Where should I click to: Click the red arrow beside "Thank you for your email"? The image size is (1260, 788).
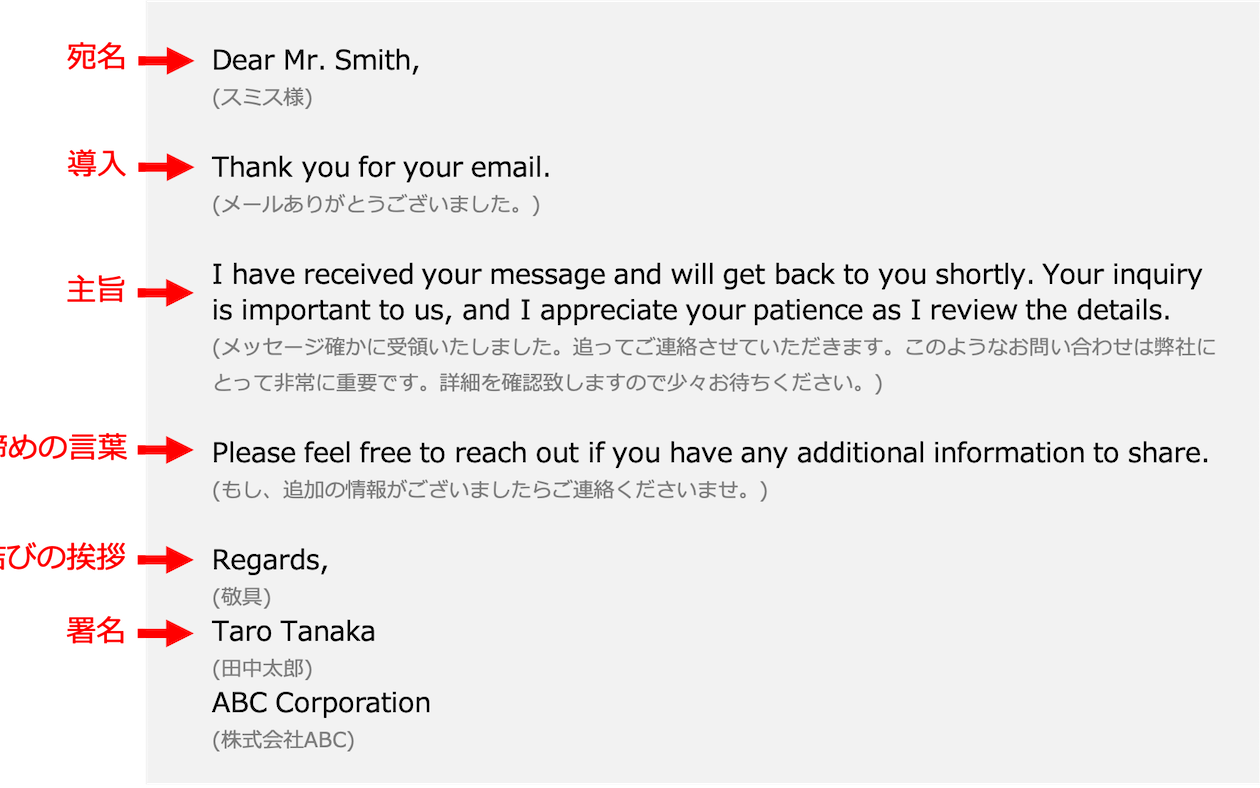point(130,167)
